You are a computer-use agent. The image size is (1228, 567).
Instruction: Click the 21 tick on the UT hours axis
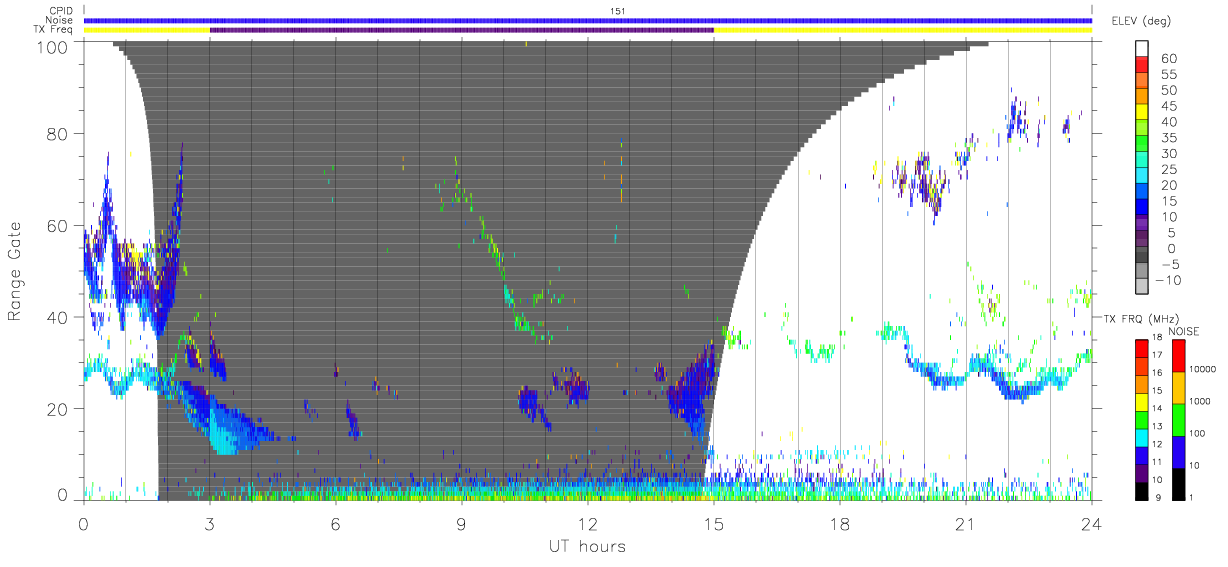pyautogui.click(x=965, y=524)
